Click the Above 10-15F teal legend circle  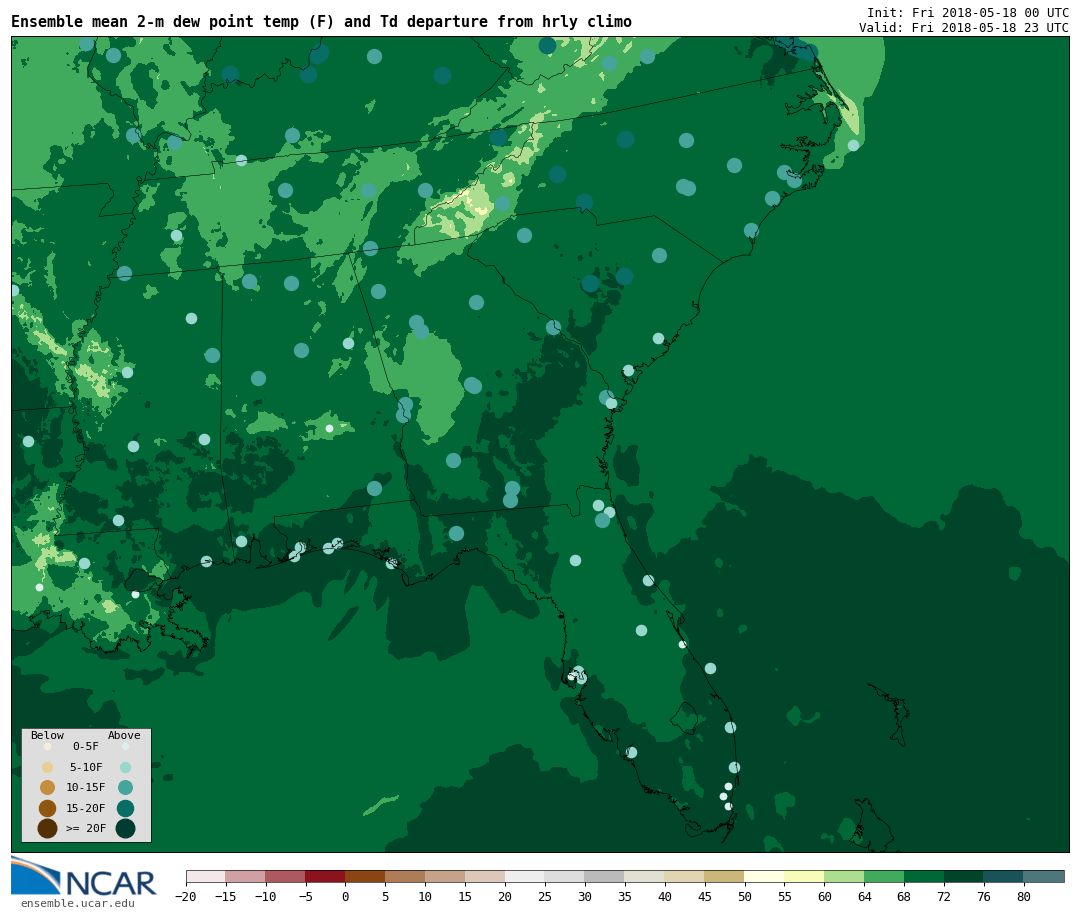tap(125, 787)
